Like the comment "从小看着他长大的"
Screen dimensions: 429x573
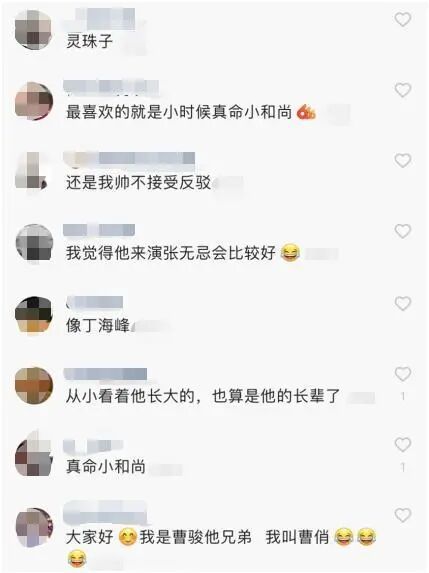click(403, 374)
